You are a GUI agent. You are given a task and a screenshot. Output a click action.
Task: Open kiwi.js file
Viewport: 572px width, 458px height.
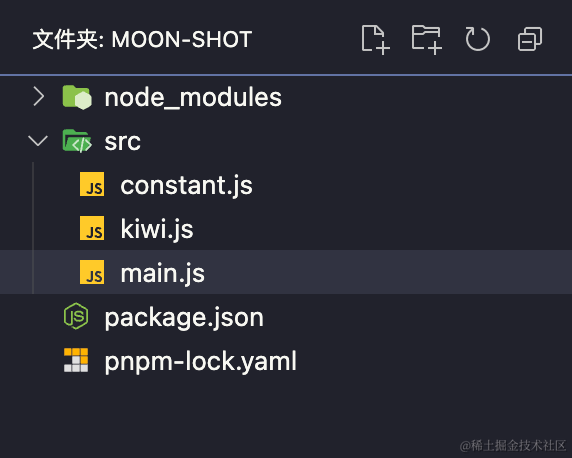pos(157,229)
